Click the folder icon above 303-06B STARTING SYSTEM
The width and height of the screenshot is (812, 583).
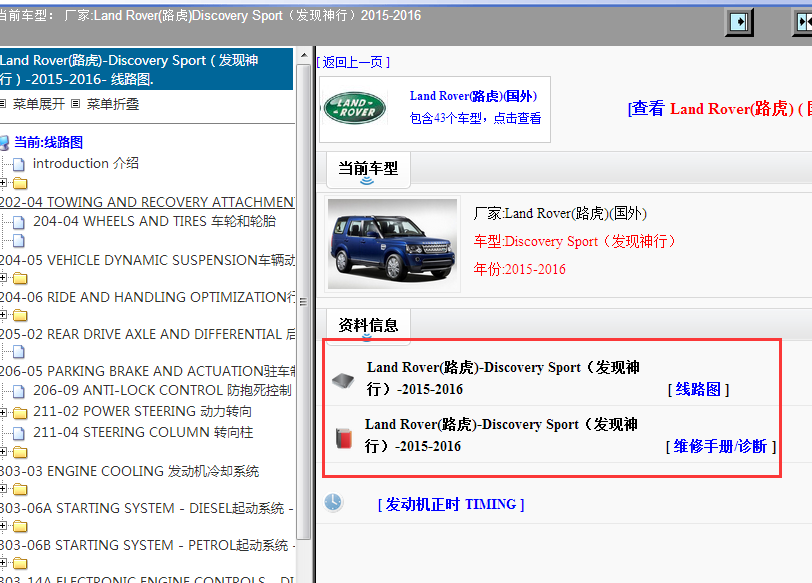point(20,527)
